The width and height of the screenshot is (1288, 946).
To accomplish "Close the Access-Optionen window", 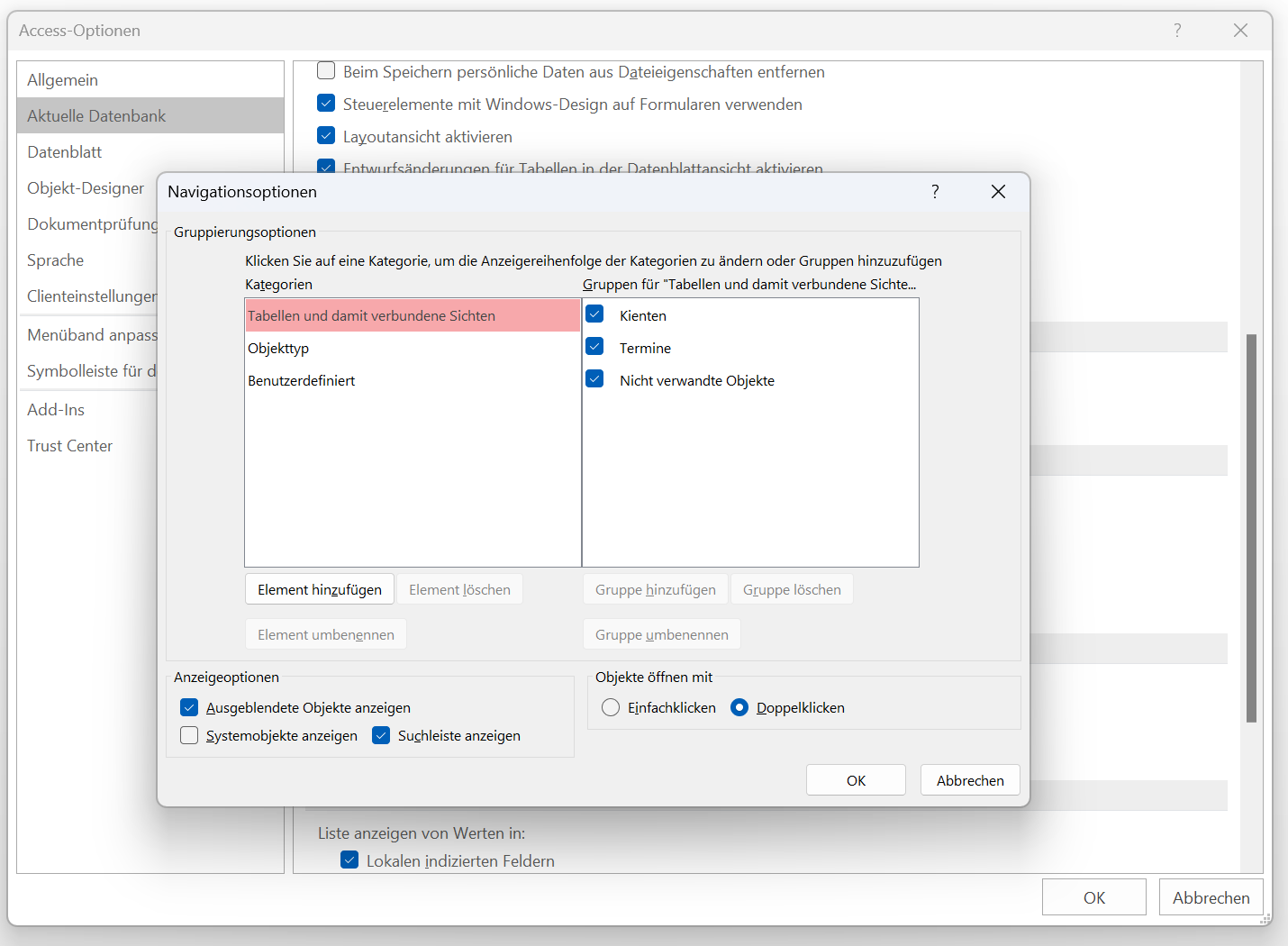I will click(x=1240, y=31).
